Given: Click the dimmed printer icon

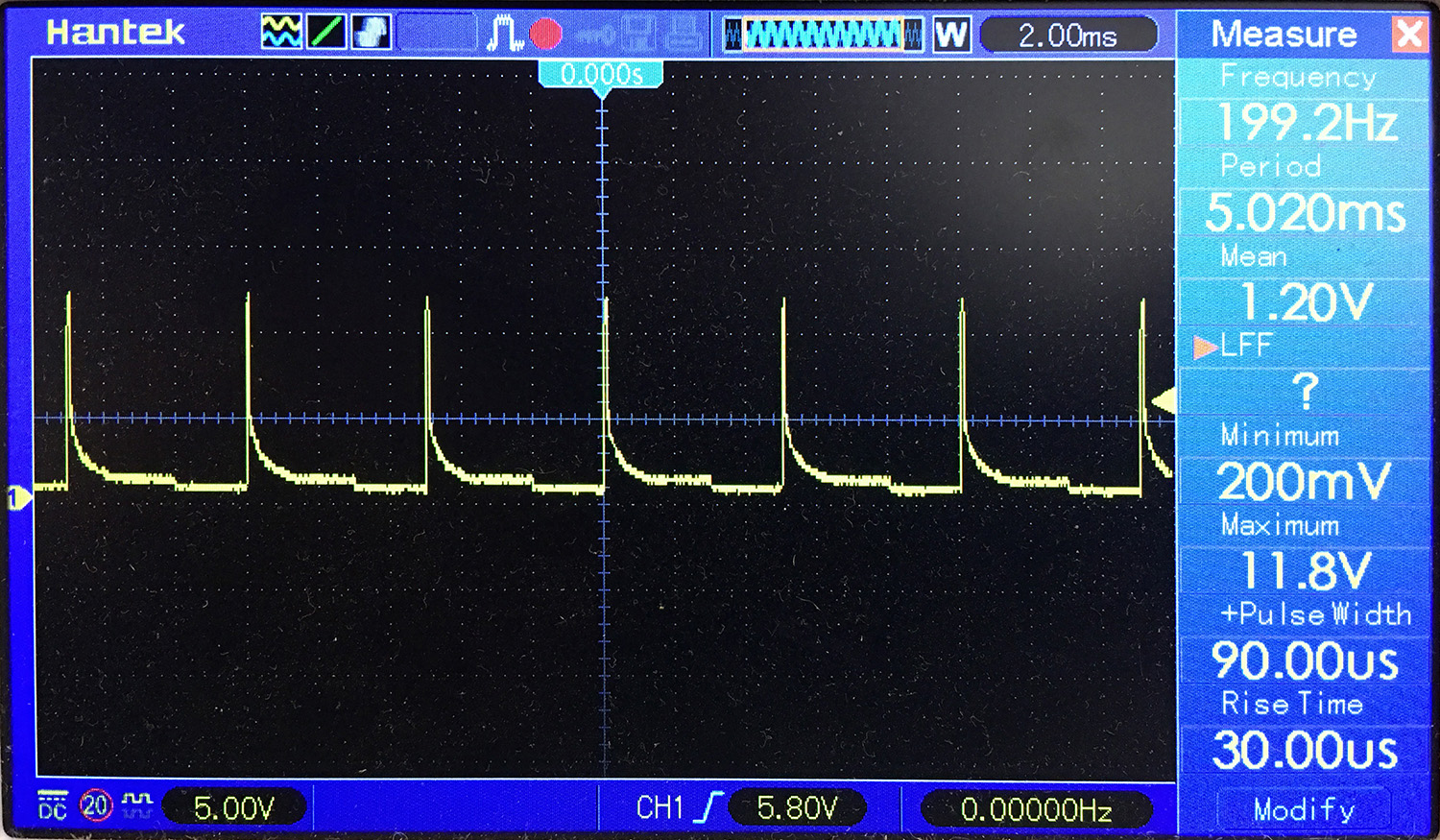Looking at the screenshot, I should tap(683, 34).
